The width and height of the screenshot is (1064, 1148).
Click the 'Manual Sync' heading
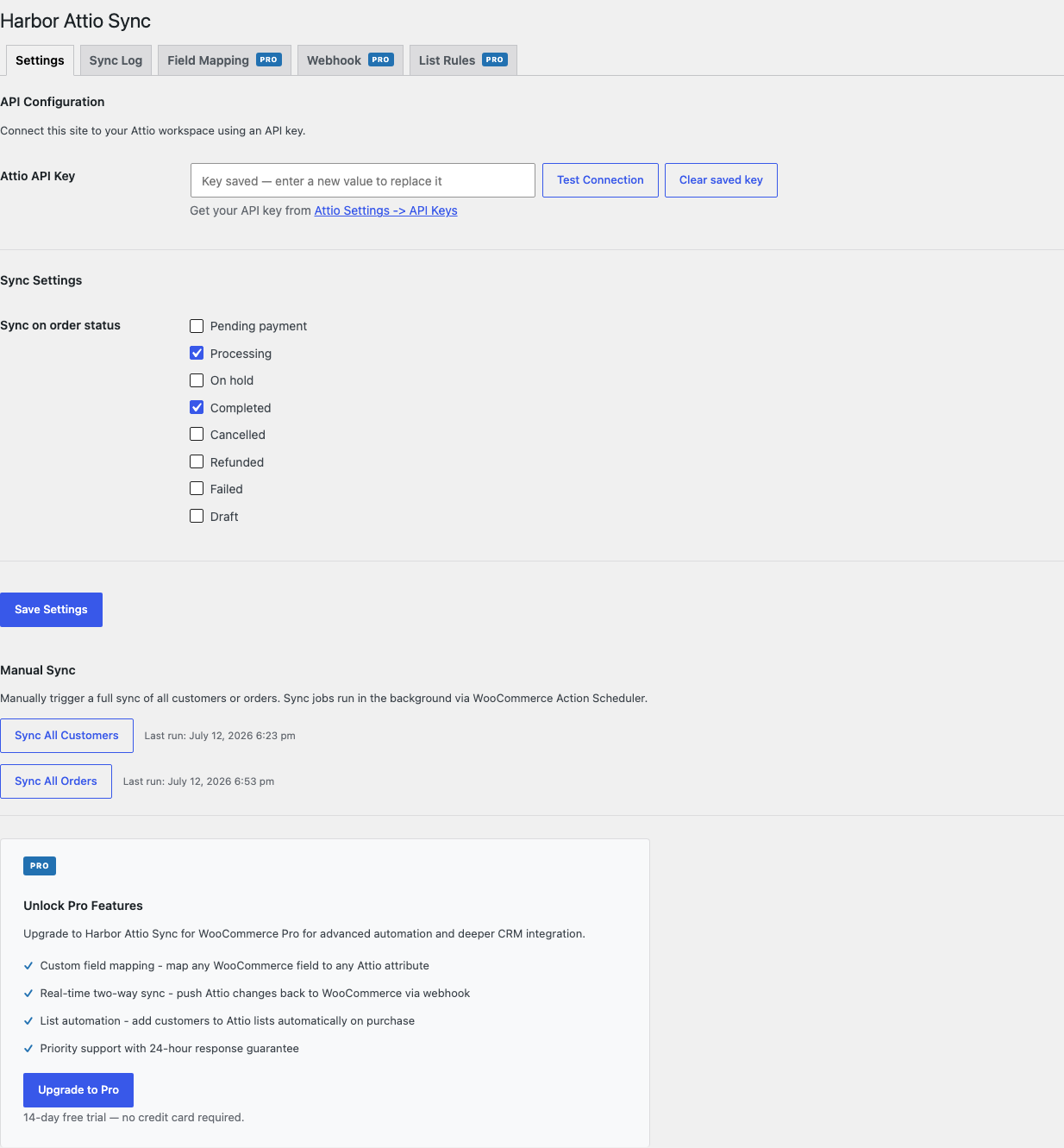(x=38, y=670)
